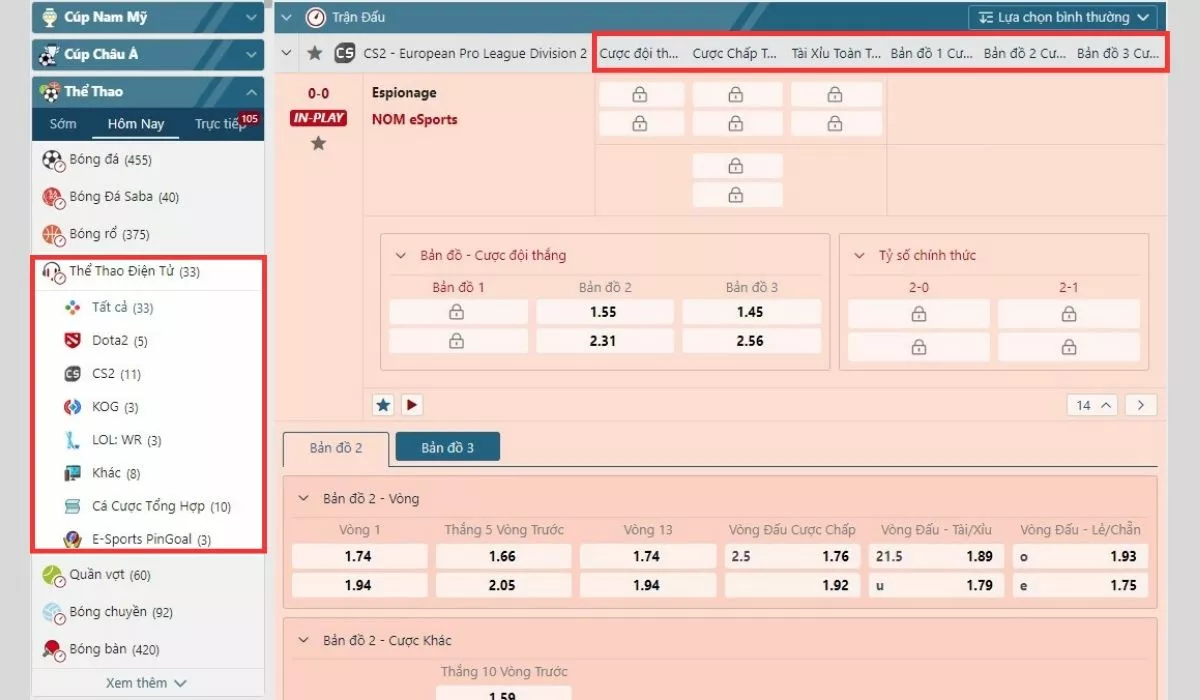Collapse the 14 markets counter
This screenshot has height=700, width=1200.
(1092, 405)
